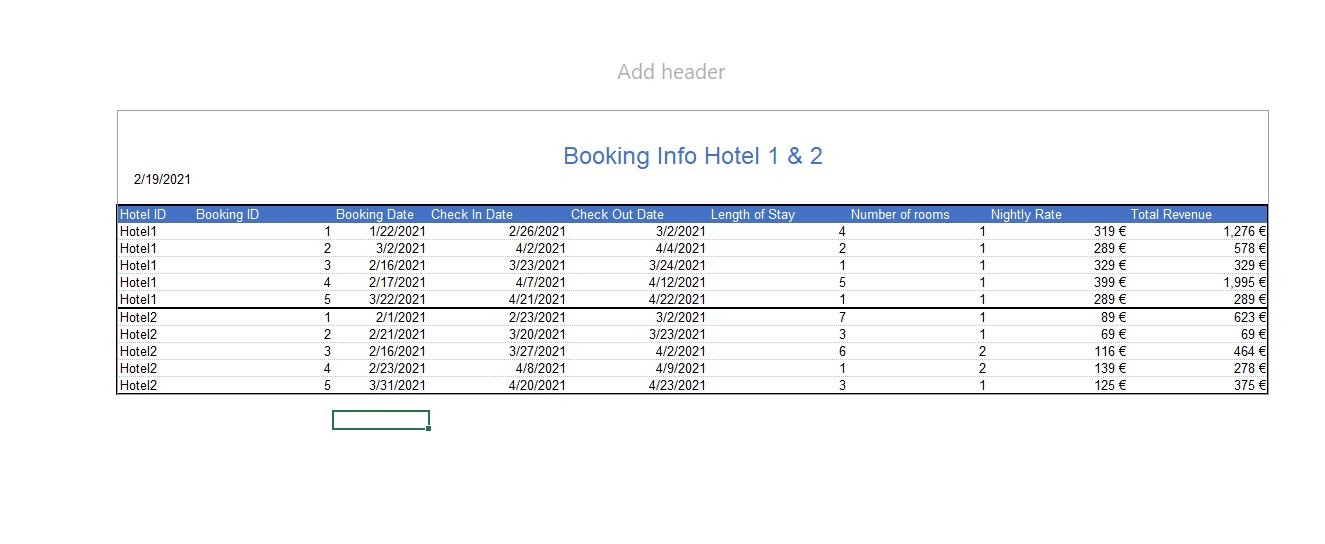1325x544 pixels.
Task: Click the check-out date 4/22/2021
Action: coord(677,299)
